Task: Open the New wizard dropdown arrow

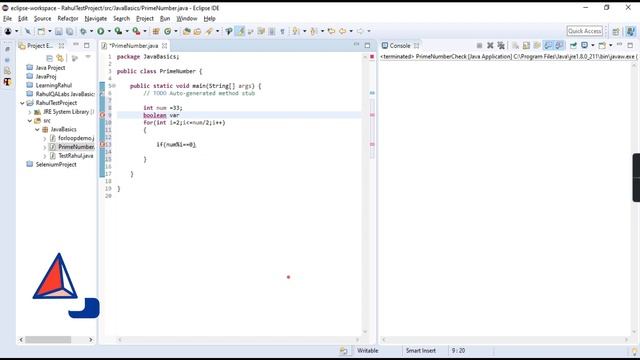Action: (50, 31)
